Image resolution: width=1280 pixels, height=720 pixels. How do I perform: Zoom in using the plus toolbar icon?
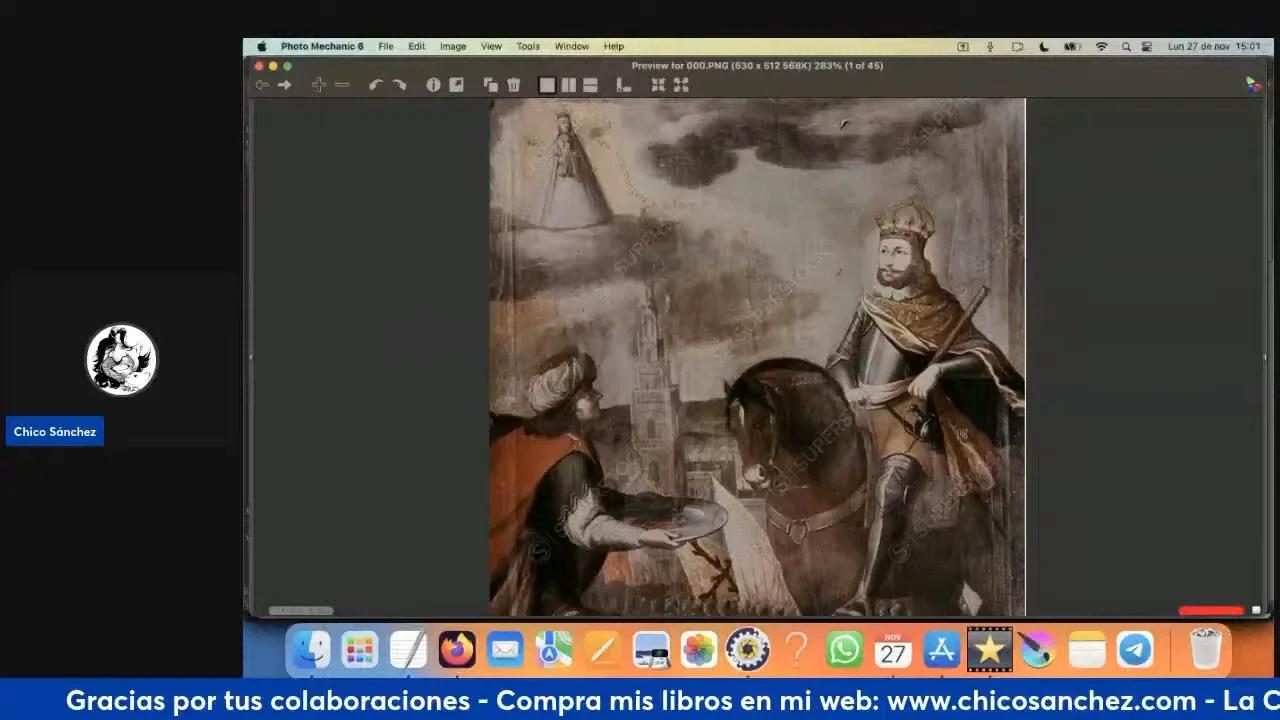tap(318, 85)
